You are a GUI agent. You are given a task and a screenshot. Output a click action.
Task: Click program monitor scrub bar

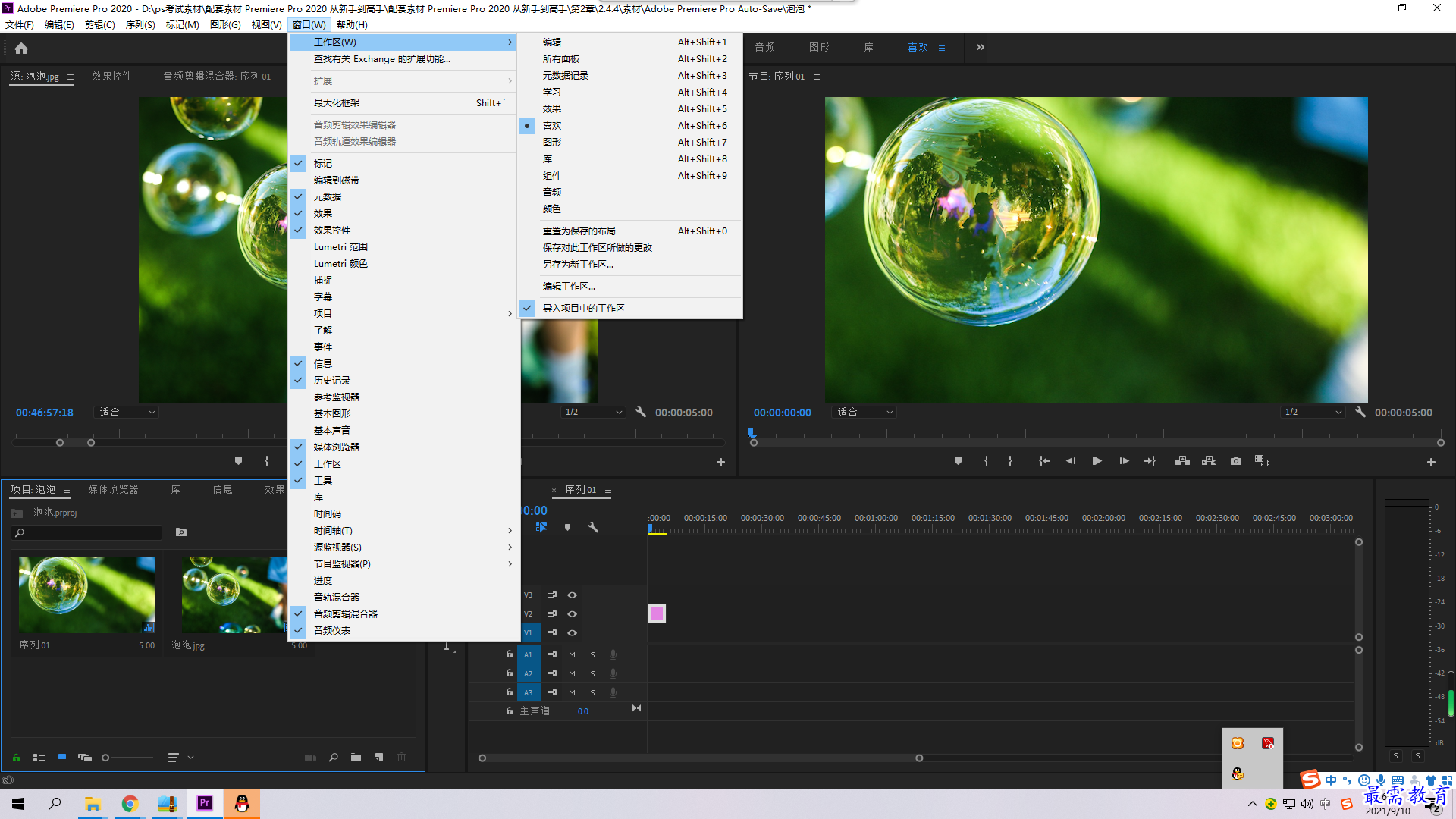click(x=1097, y=443)
